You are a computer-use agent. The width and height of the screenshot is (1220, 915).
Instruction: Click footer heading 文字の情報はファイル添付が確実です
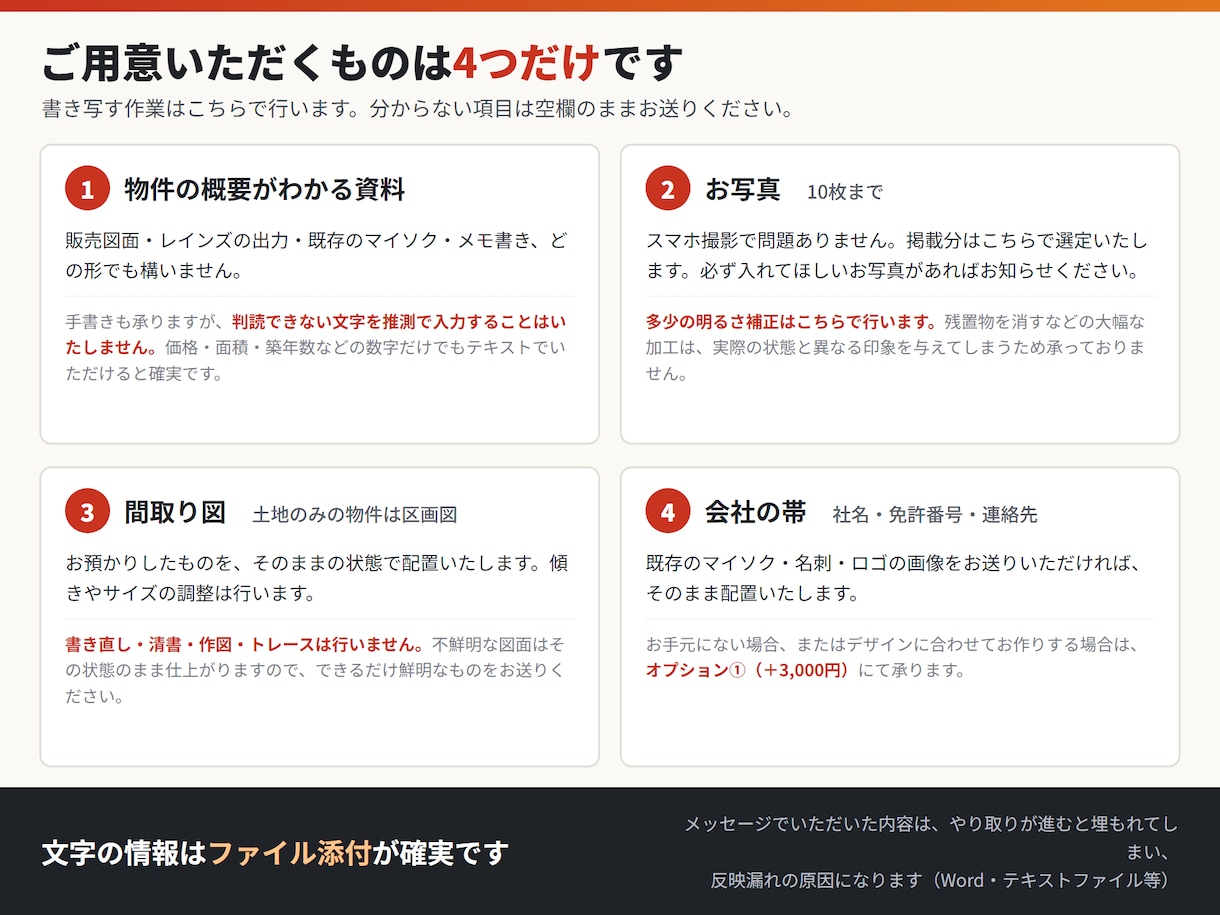point(275,853)
